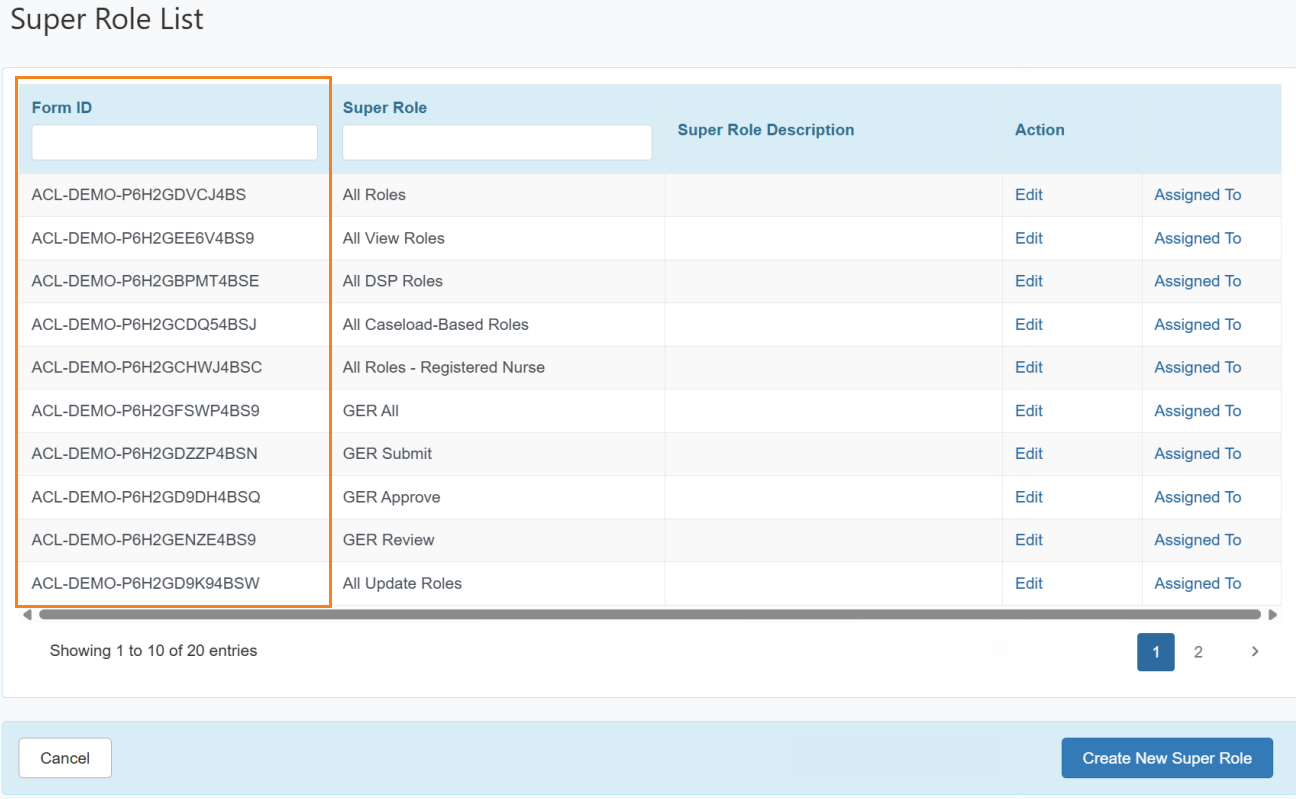Click the horizontal scrollbar right arrow

pos(1272,614)
